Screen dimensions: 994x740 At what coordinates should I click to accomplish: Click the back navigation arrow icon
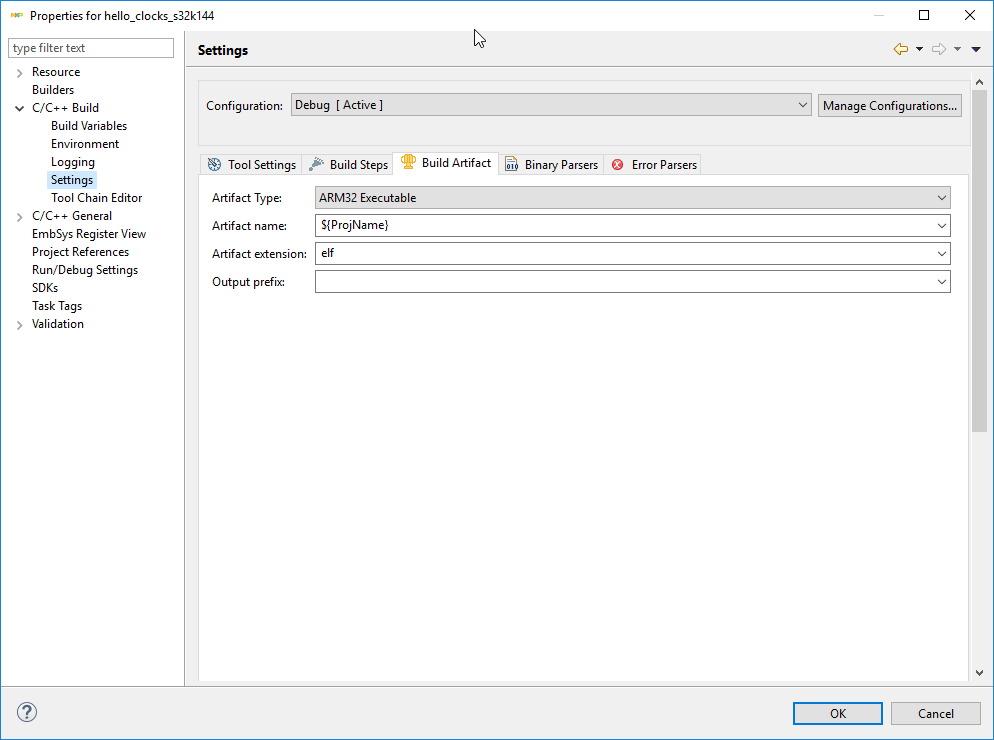[900, 49]
